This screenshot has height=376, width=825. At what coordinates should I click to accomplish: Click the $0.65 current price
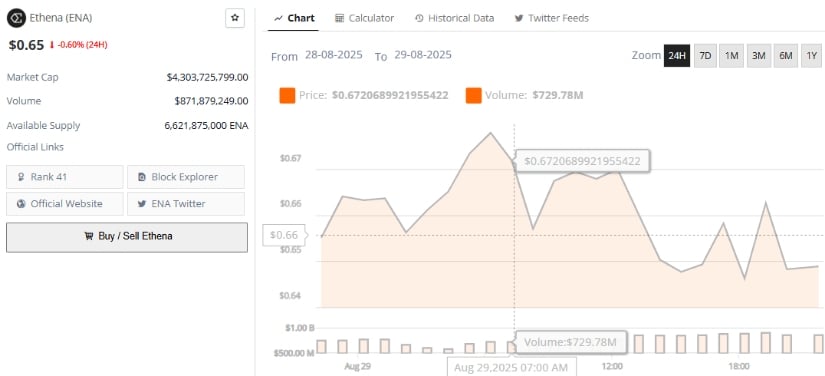click(x=26, y=45)
